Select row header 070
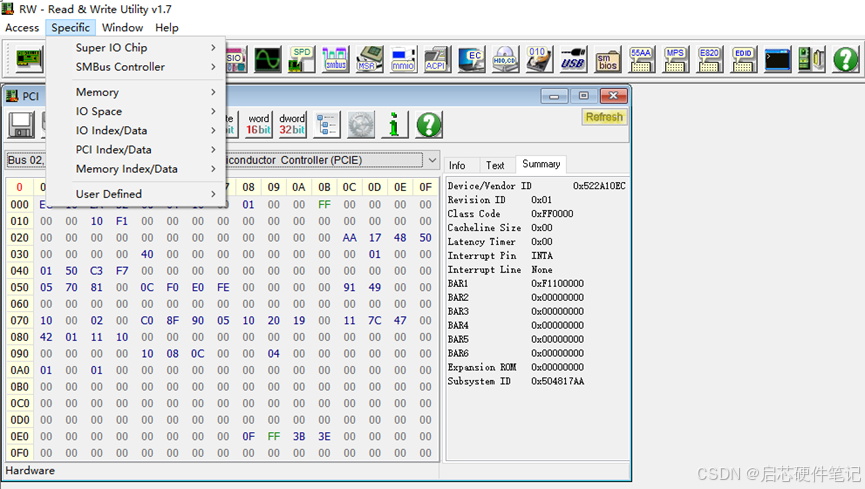Image resolution: width=865 pixels, height=489 pixels. tap(19, 321)
